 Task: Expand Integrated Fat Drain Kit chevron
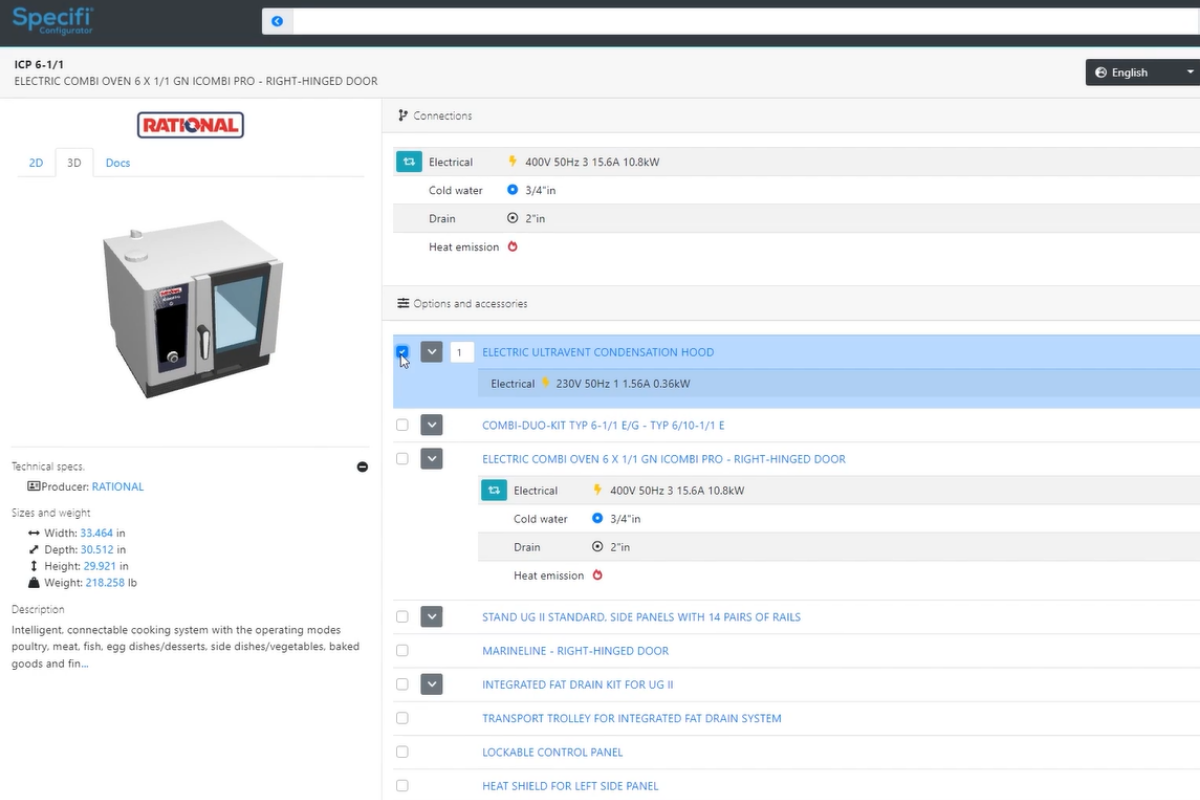pyautogui.click(x=432, y=685)
